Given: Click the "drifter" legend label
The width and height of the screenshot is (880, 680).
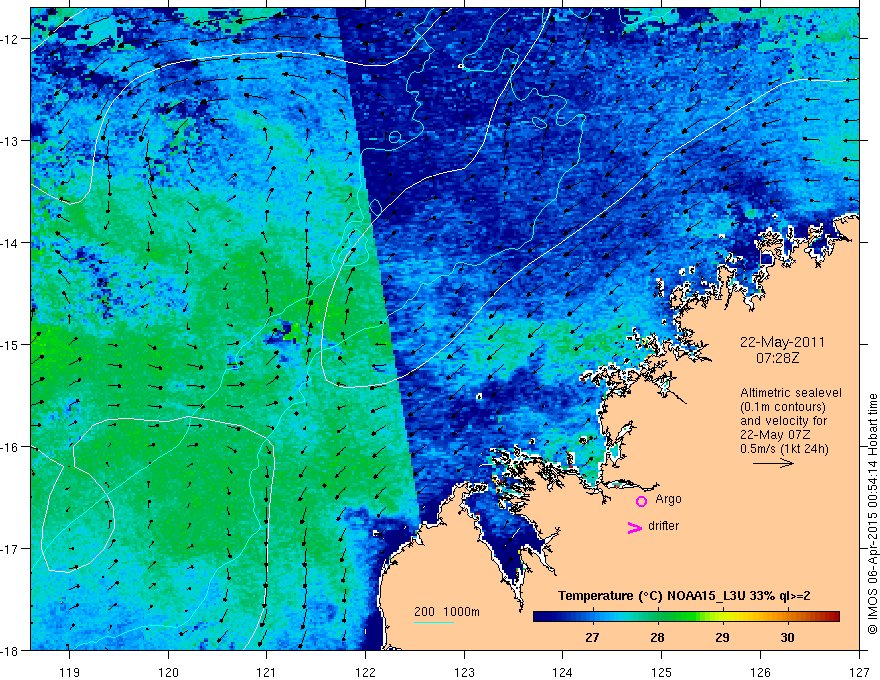Looking at the screenshot, I should pyautogui.click(x=663, y=526).
